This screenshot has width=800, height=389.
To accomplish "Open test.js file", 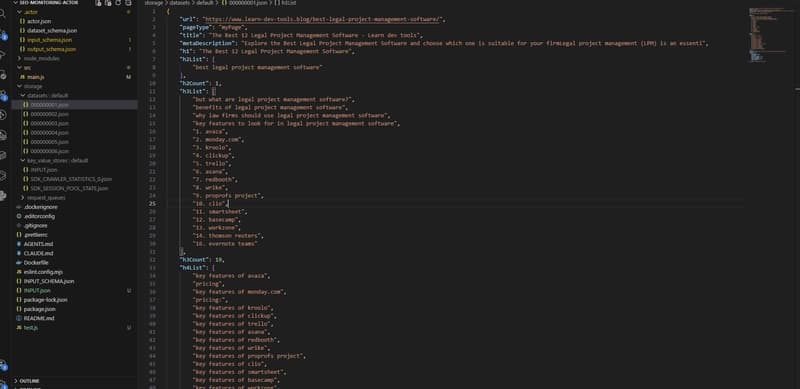I will click(31, 327).
